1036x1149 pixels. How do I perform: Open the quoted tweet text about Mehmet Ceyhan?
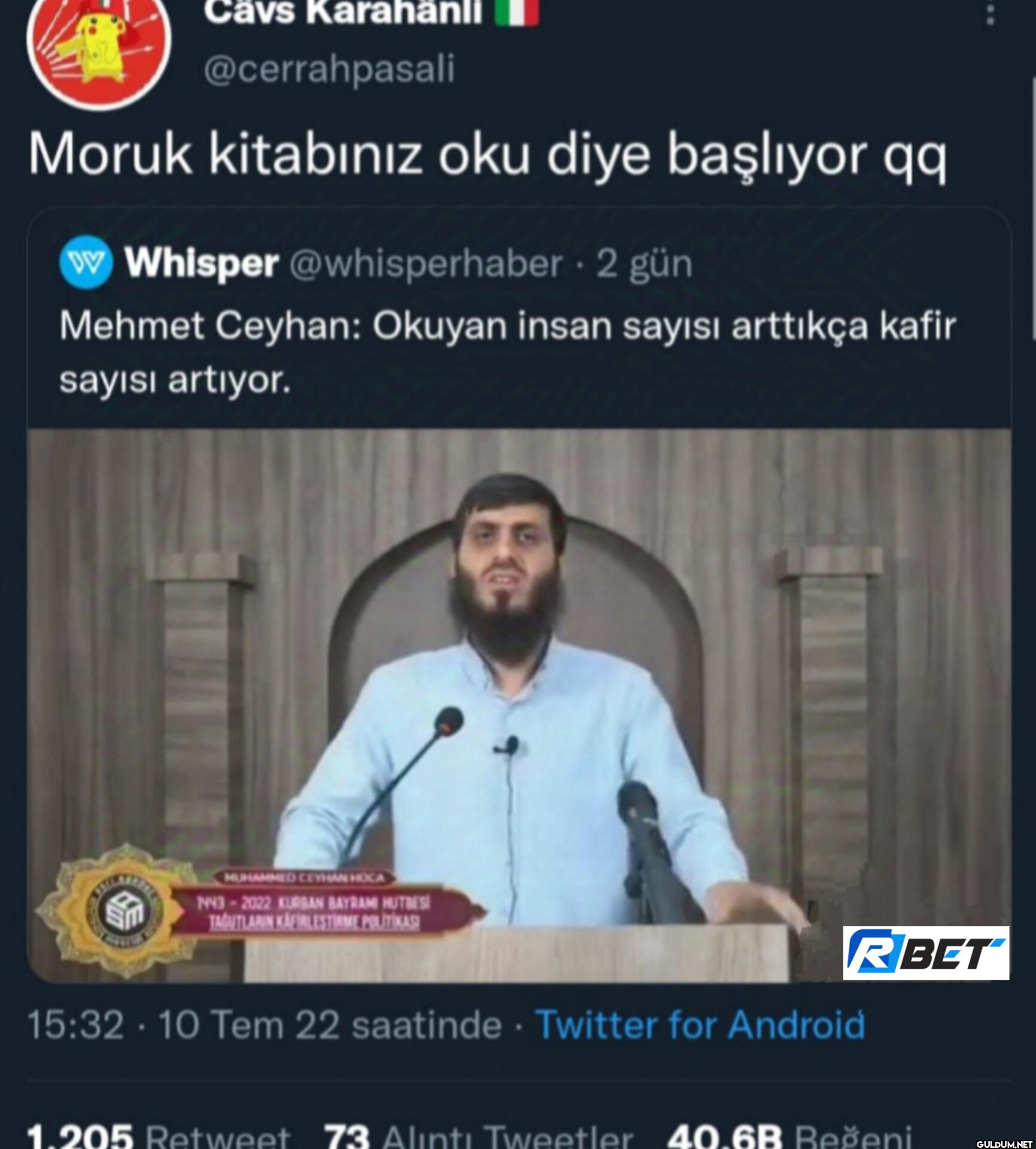tap(507, 353)
